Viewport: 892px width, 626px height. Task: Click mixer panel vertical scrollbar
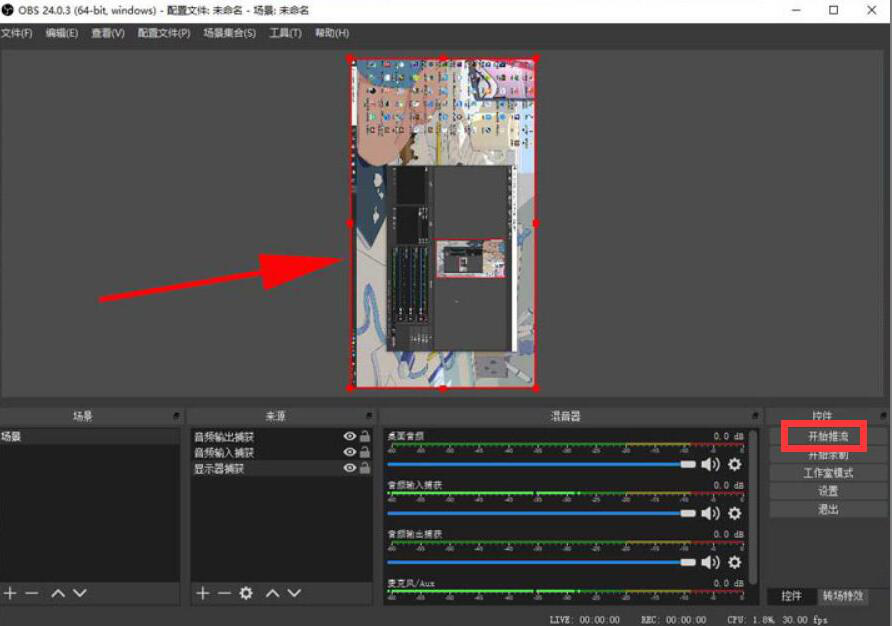click(x=753, y=506)
